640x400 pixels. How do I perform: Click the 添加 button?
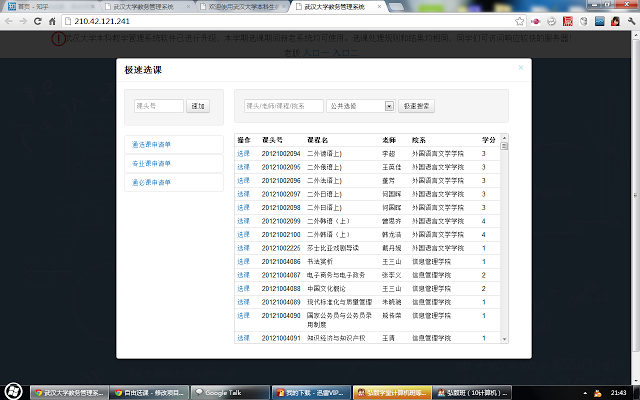point(198,106)
